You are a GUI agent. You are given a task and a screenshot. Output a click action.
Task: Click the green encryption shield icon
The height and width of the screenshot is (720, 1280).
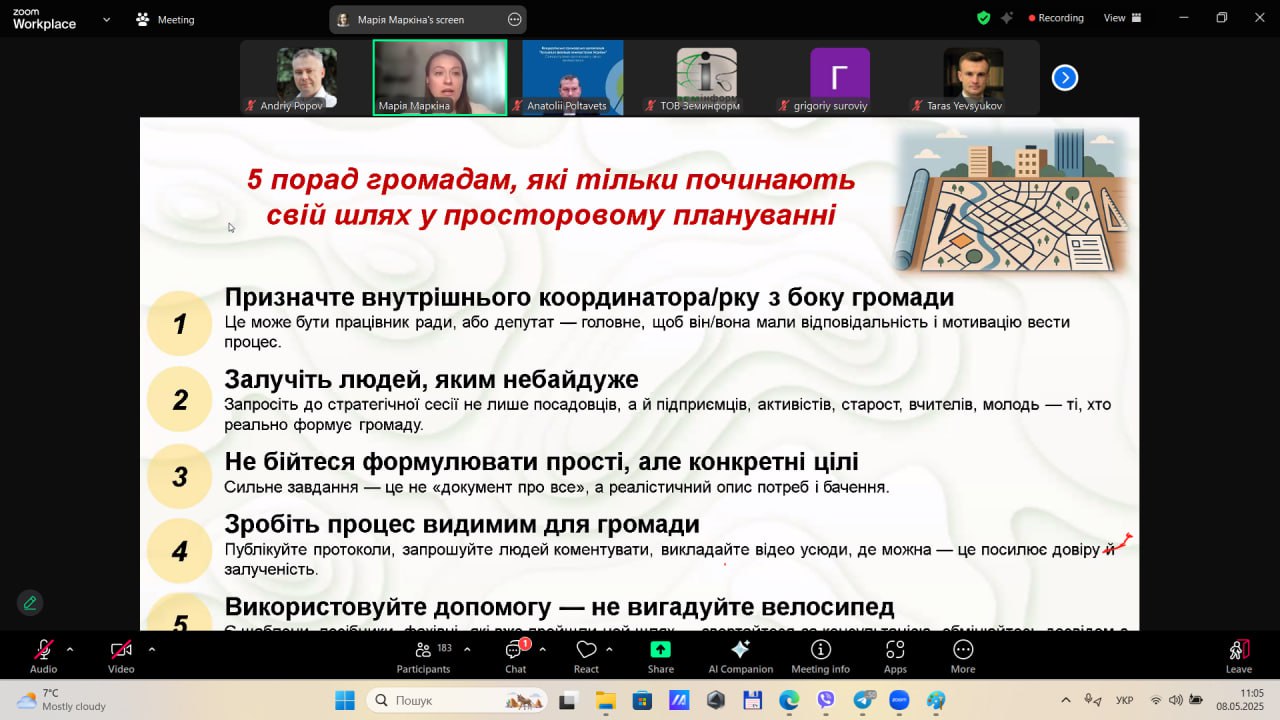point(983,18)
